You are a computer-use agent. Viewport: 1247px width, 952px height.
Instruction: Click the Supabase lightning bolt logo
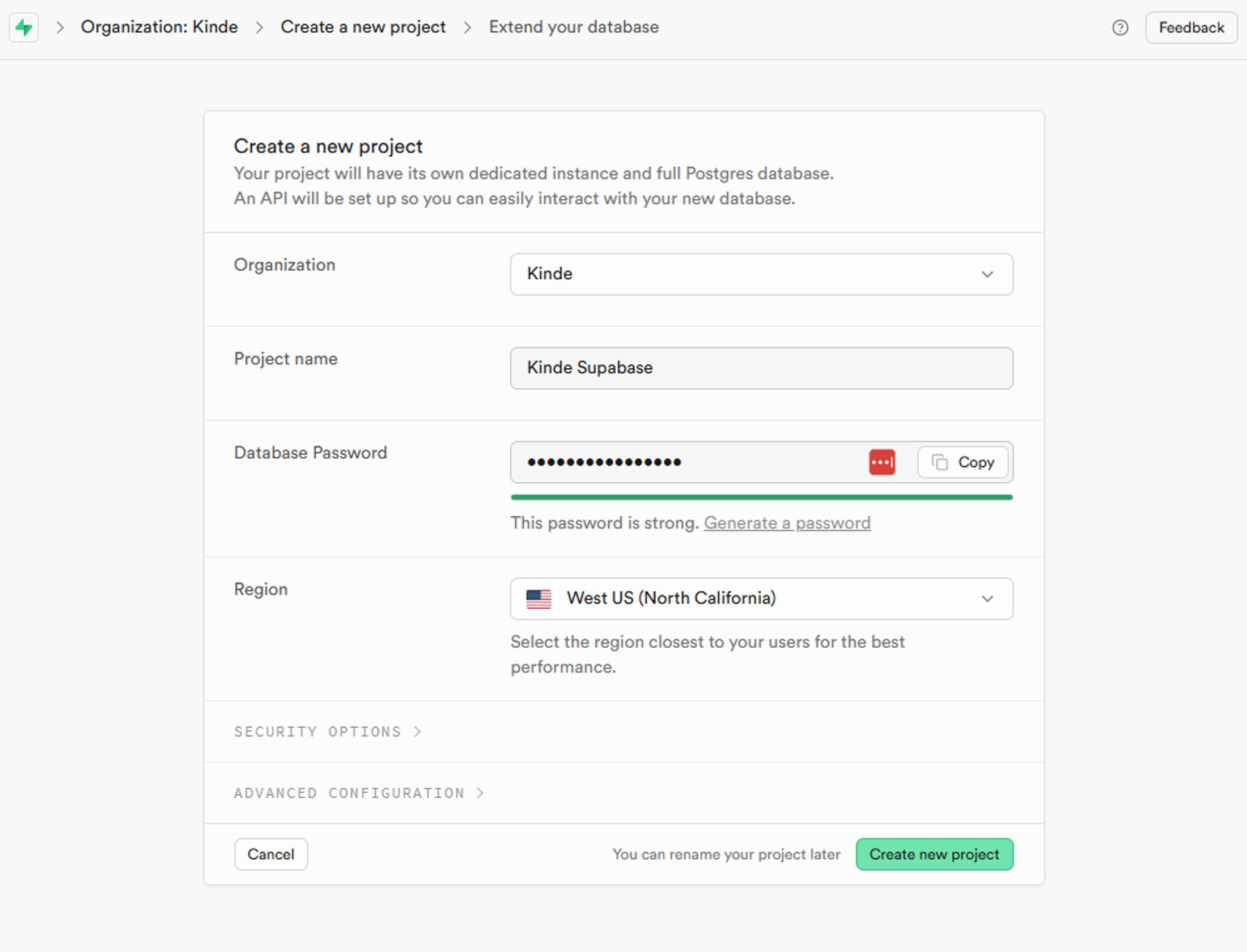point(24,27)
